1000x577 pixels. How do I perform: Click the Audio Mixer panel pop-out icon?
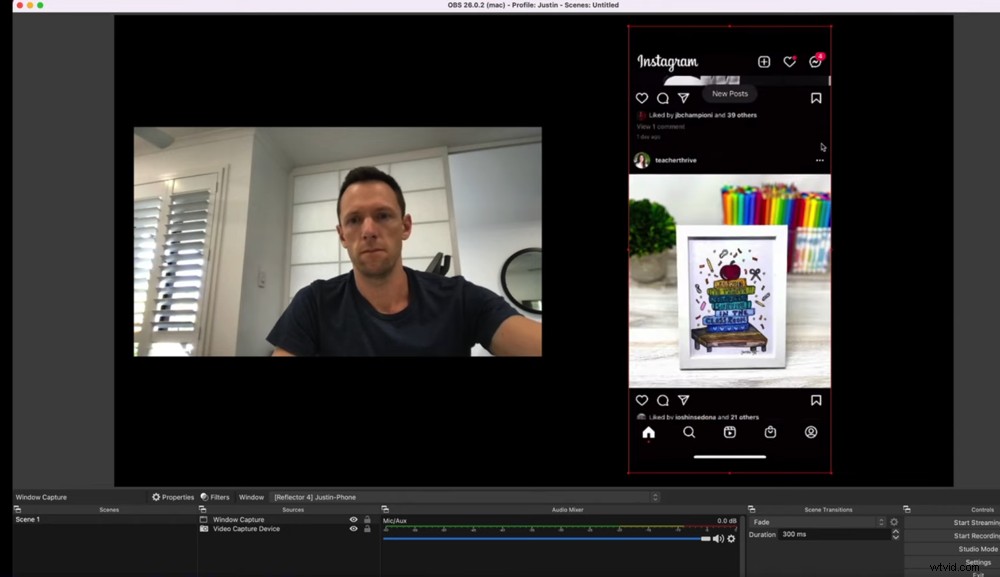tap(383, 508)
